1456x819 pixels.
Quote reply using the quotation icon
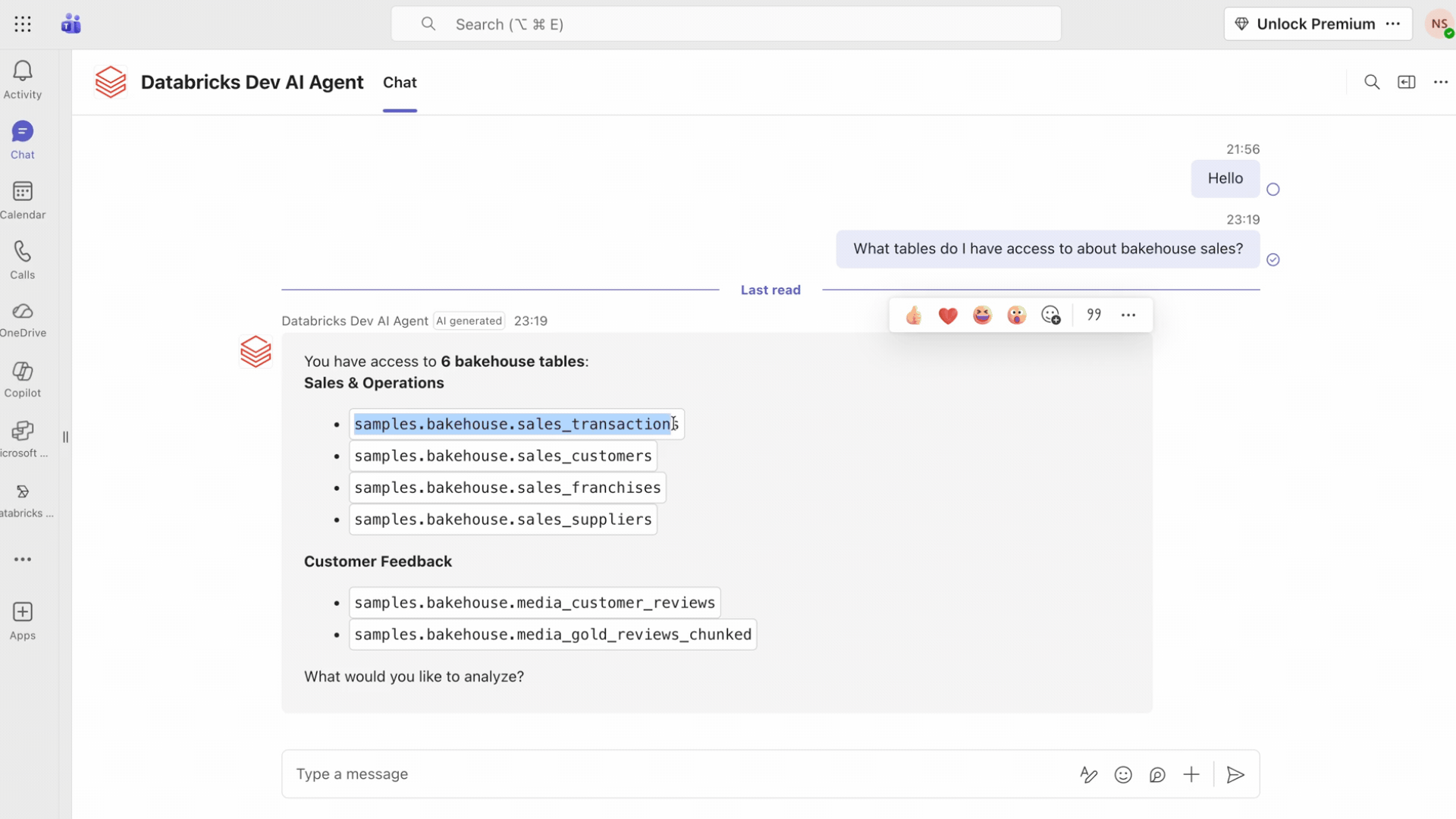point(1094,315)
